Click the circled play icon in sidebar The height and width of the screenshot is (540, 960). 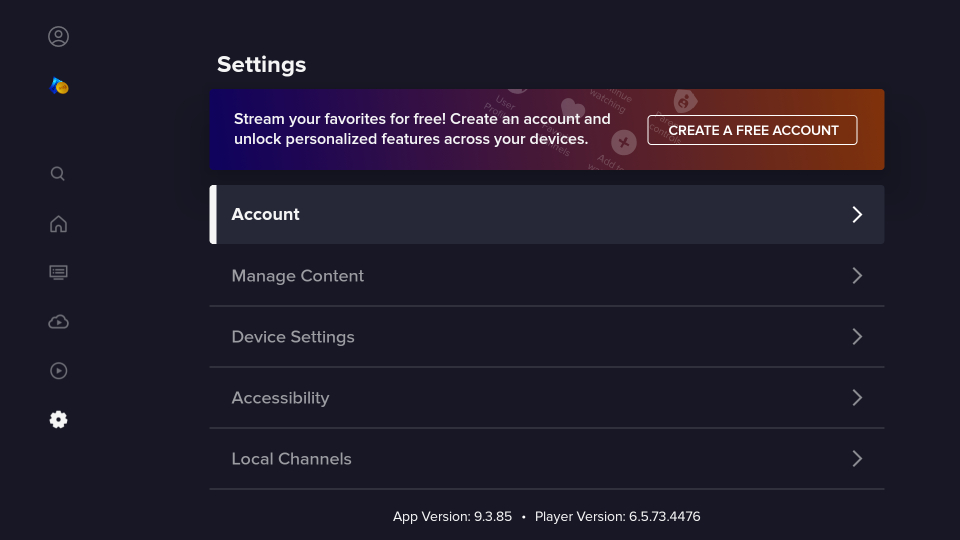(x=58, y=371)
